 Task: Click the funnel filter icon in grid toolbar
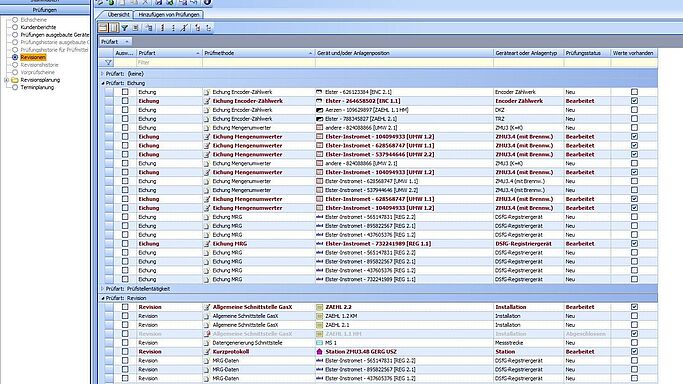[125, 28]
